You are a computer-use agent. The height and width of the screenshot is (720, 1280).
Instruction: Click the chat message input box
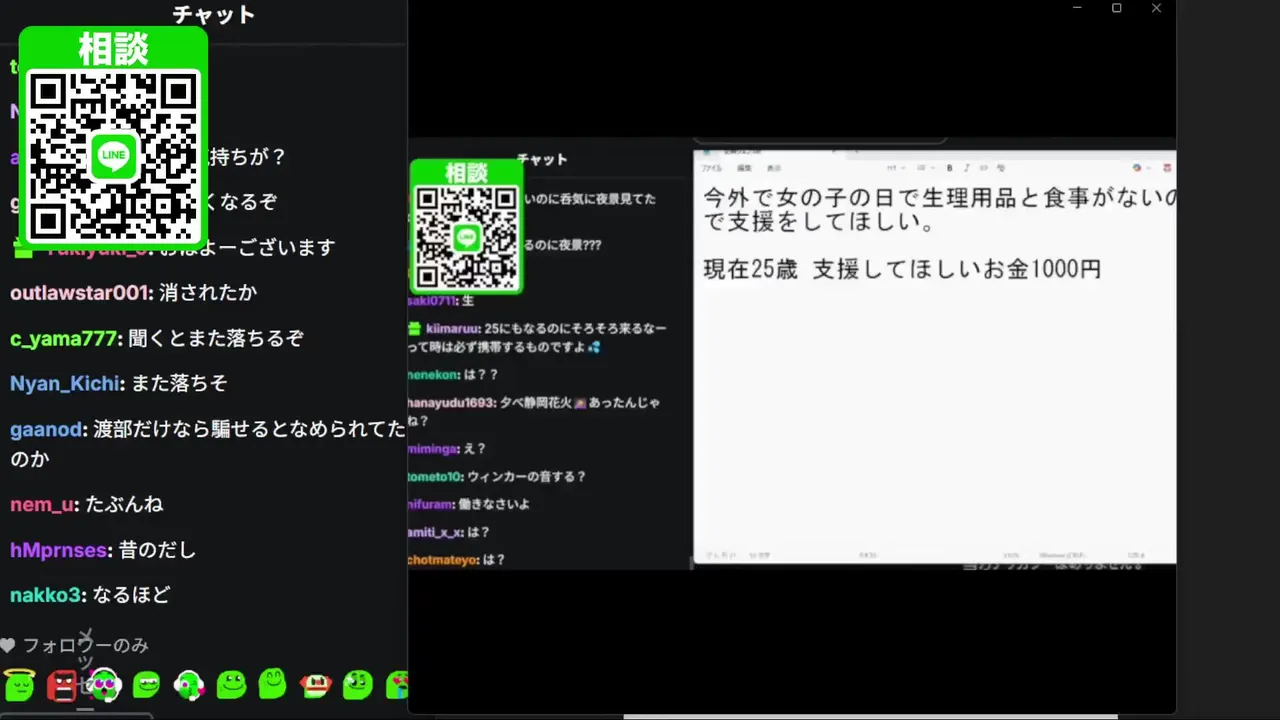click(x=76, y=716)
